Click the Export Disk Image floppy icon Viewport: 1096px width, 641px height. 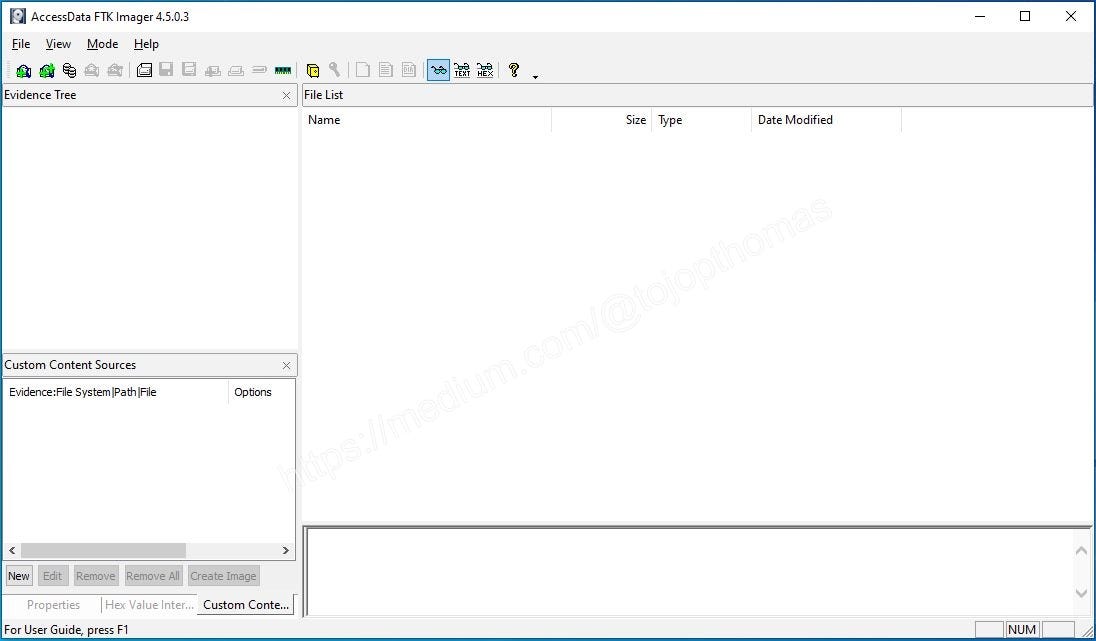[166, 69]
